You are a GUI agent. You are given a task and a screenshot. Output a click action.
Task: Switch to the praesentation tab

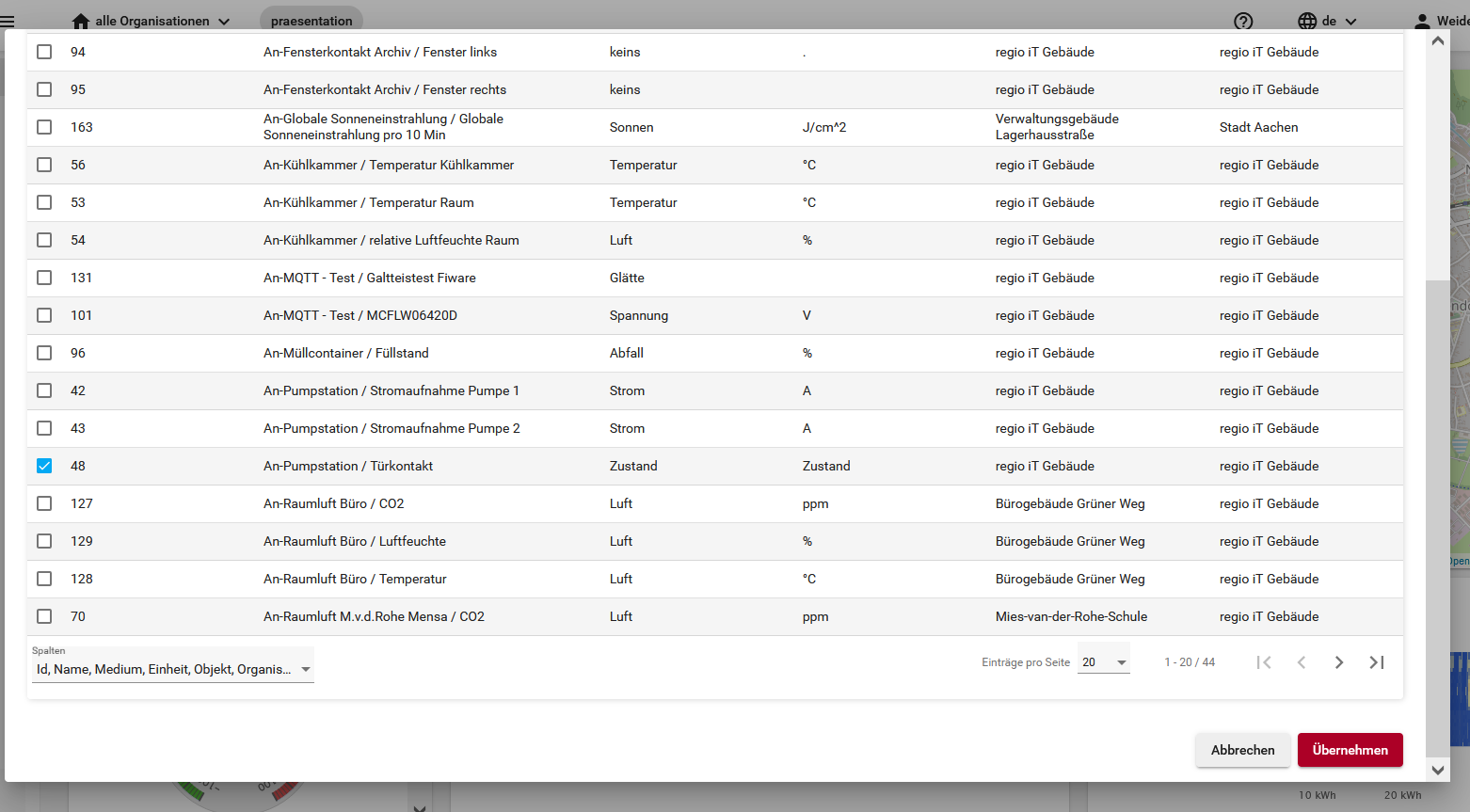(x=312, y=21)
